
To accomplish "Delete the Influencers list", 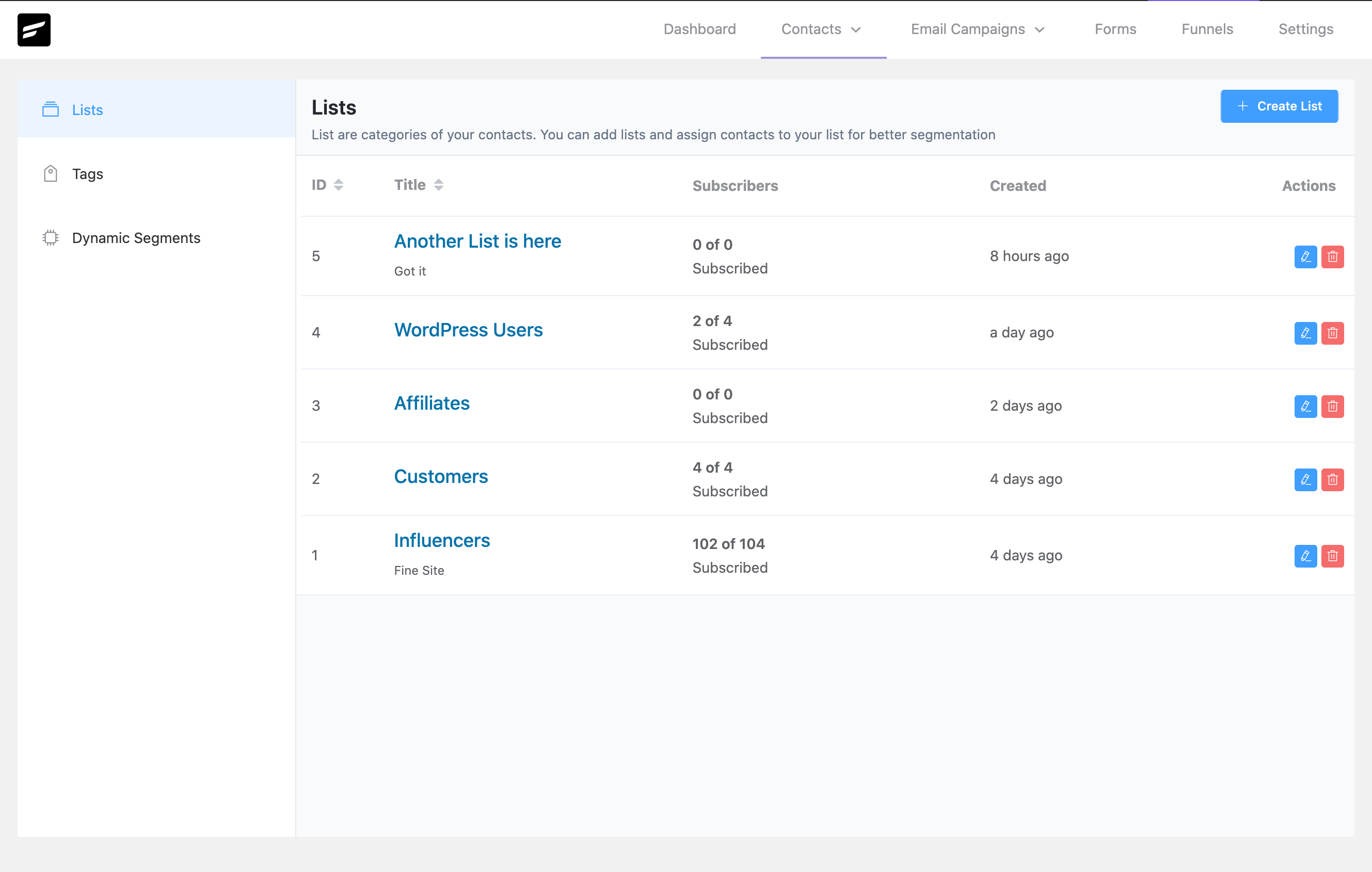I will click(x=1332, y=555).
